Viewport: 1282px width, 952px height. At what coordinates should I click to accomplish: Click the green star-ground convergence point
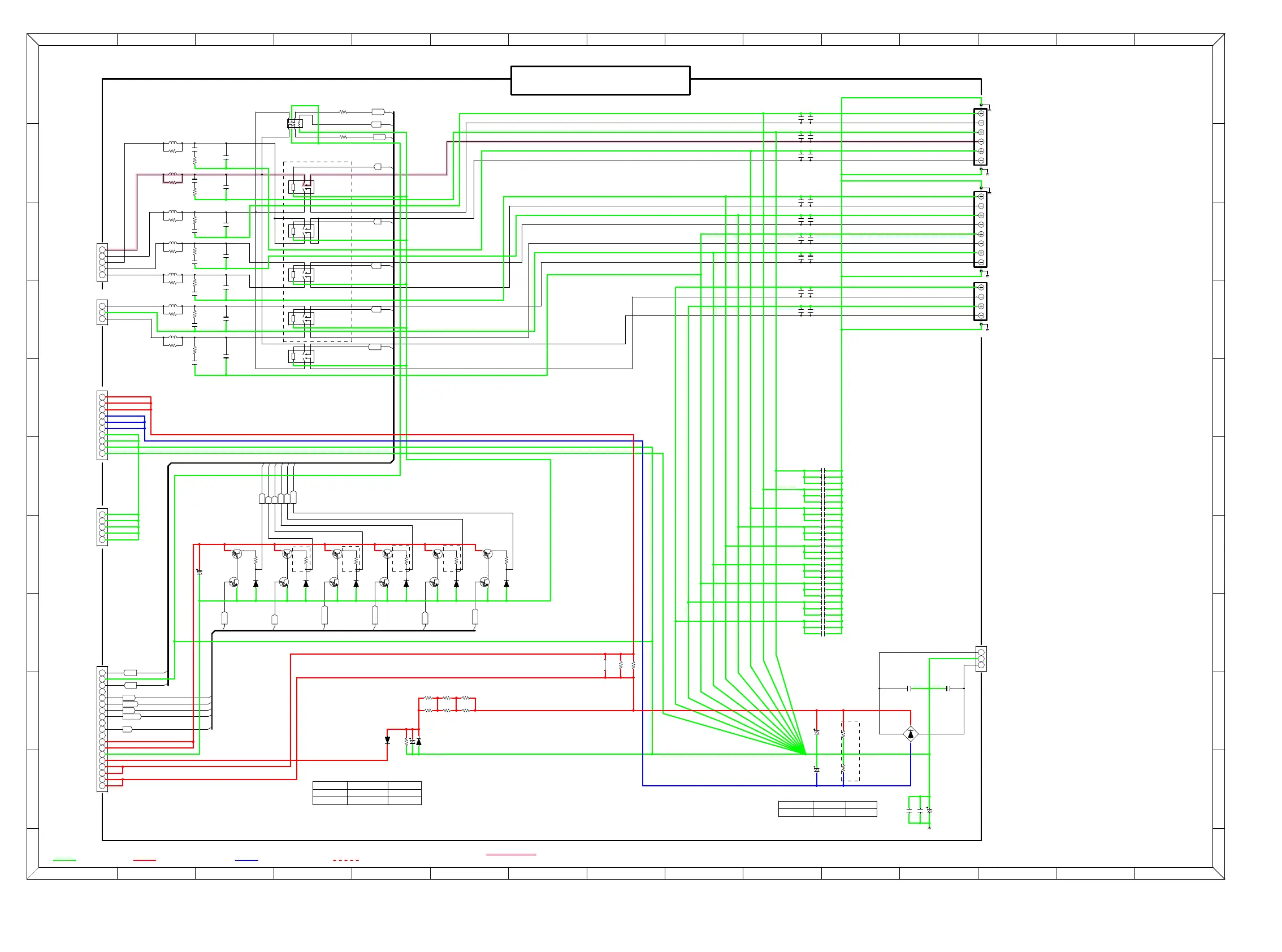click(x=805, y=753)
